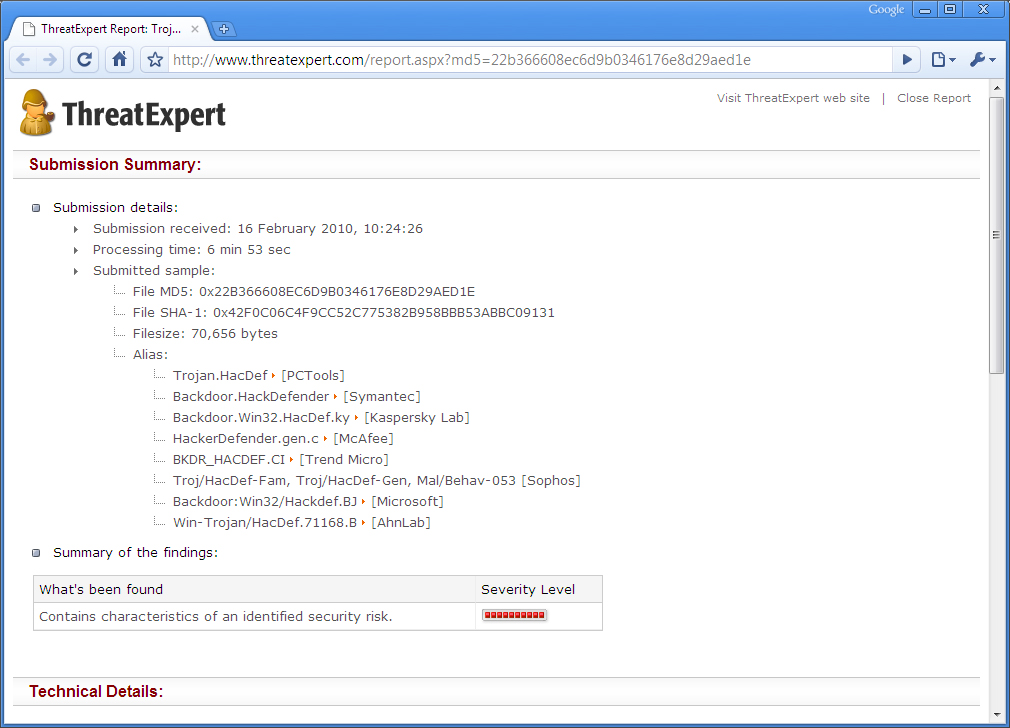Click the Contains characteristics of an identified security risk cell
This screenshot has height=728, width=1010.
pos(254,617)
